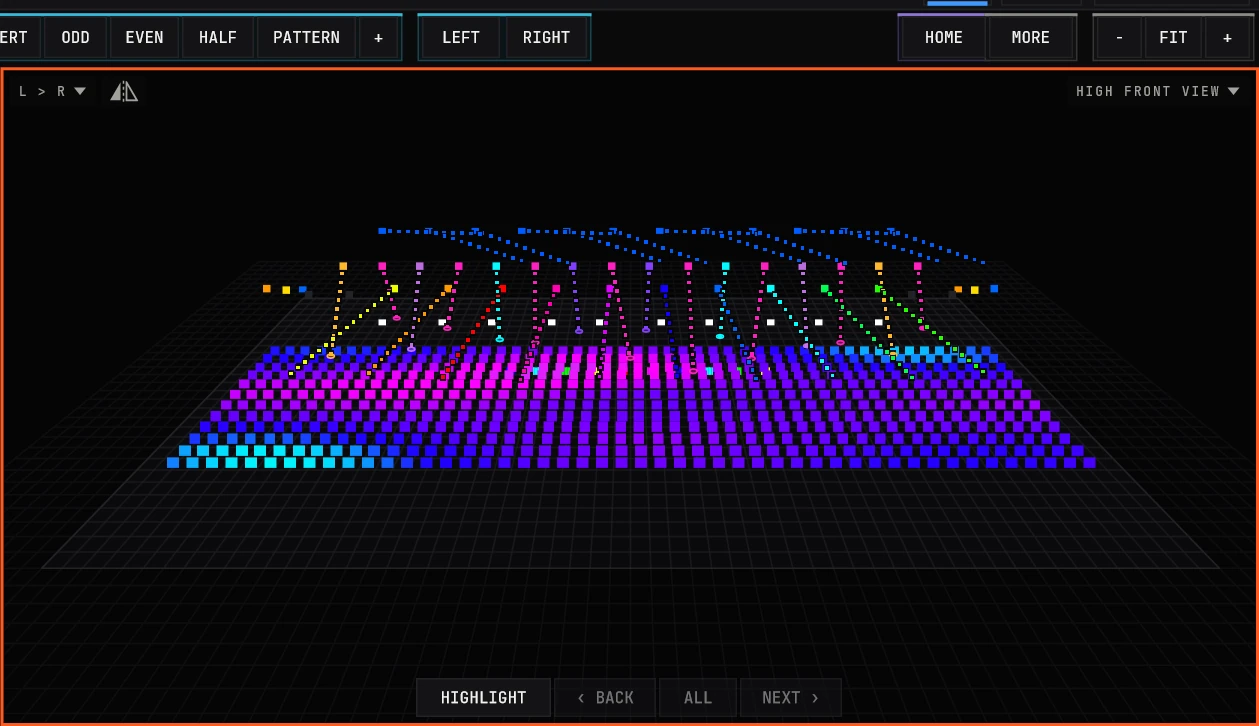Open the HIGH FRONT VIEW dropdown
The height and width of the screenshot is (726, 1259).
[x=1157, y=91]
